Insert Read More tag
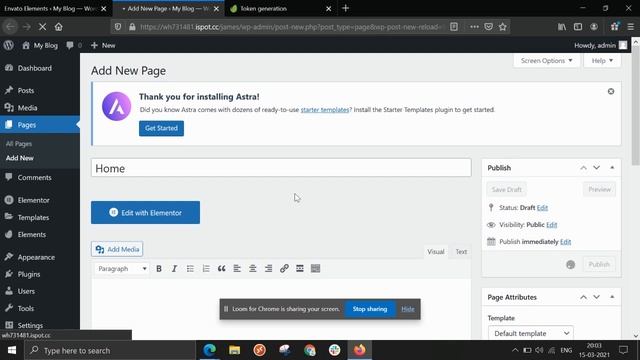This screenshot has height=360, width=640. pyautogui.click(x=300, y=269)
